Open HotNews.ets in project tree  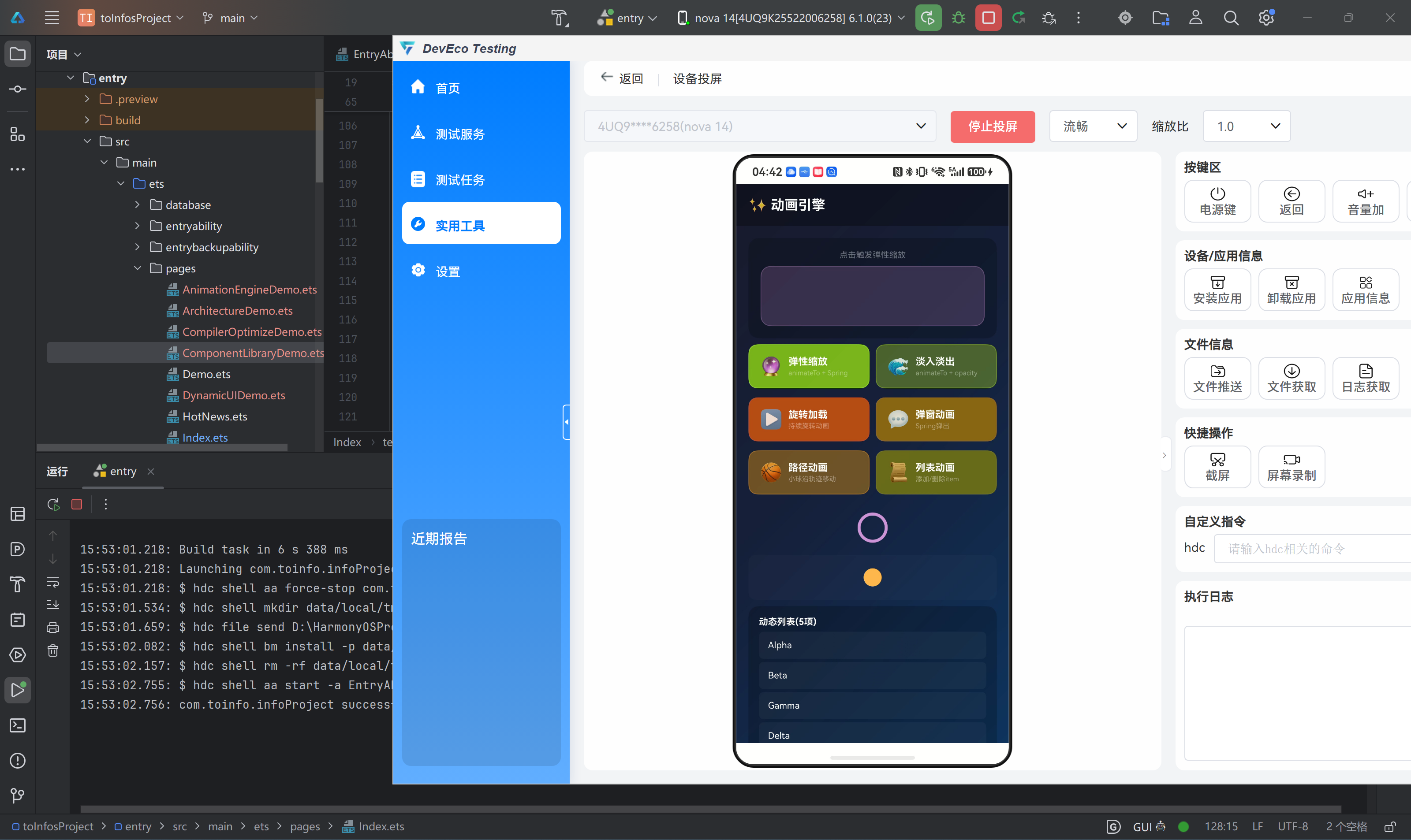pos(215,416)
